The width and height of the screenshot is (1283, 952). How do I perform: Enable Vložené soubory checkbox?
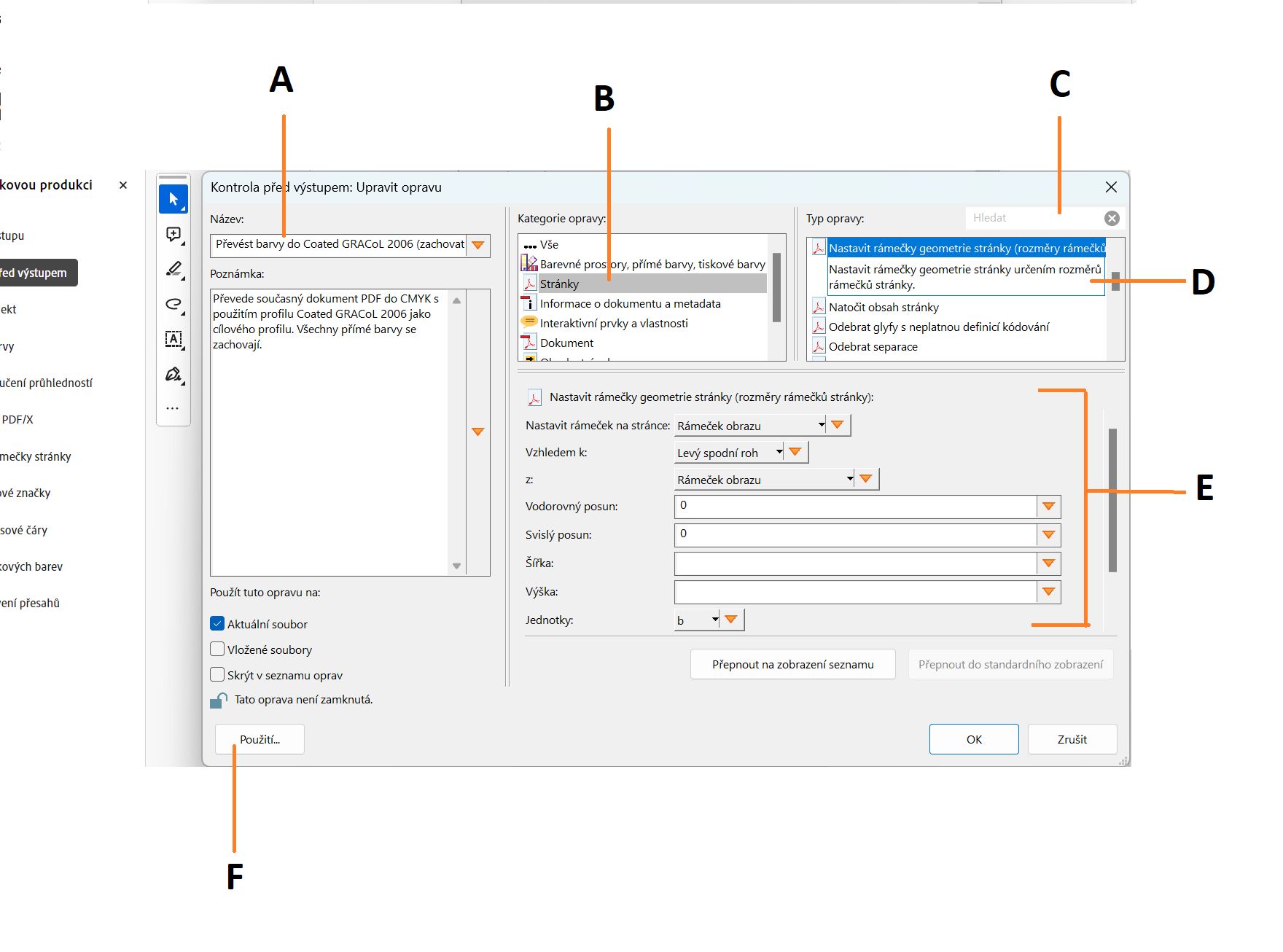pyautogui.click(x=217, y=649)
